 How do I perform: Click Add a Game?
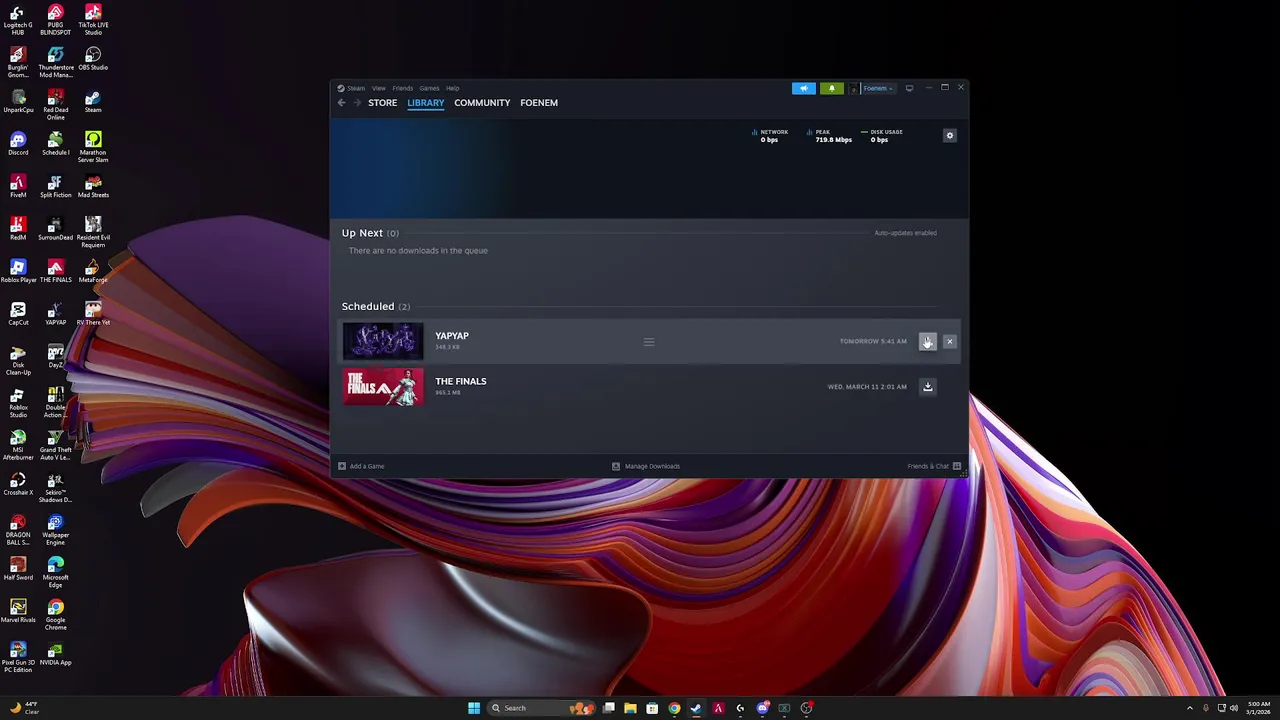(x=361, y=466)
